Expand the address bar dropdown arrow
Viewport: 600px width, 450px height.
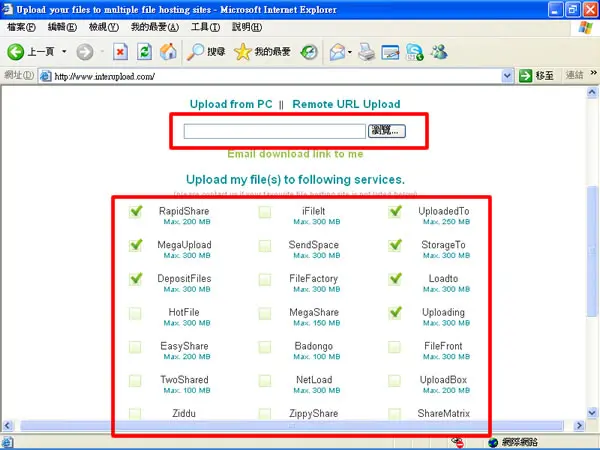pyautogui.click(x=507, y=76)
